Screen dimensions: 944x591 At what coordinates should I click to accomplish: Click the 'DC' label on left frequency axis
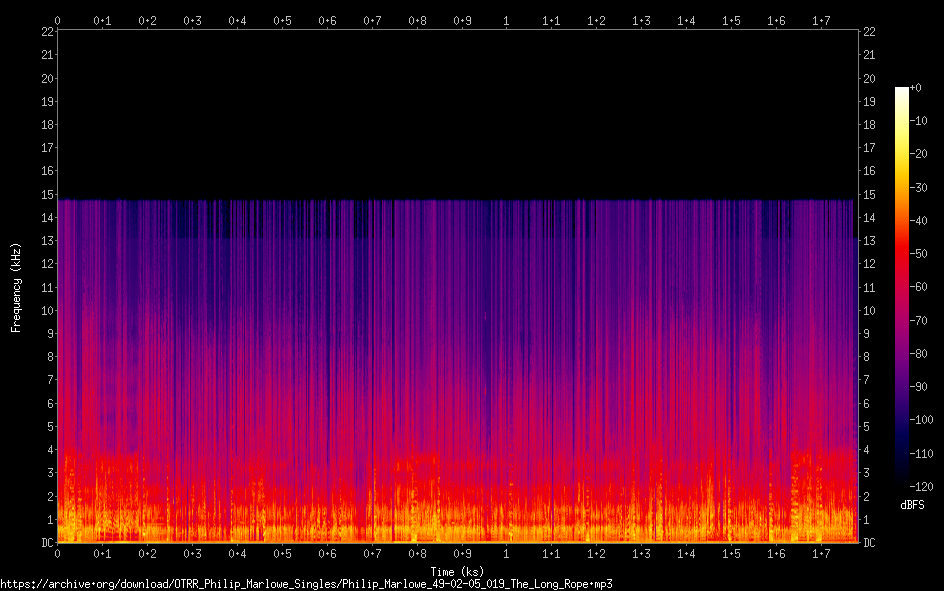coord(46,543)
